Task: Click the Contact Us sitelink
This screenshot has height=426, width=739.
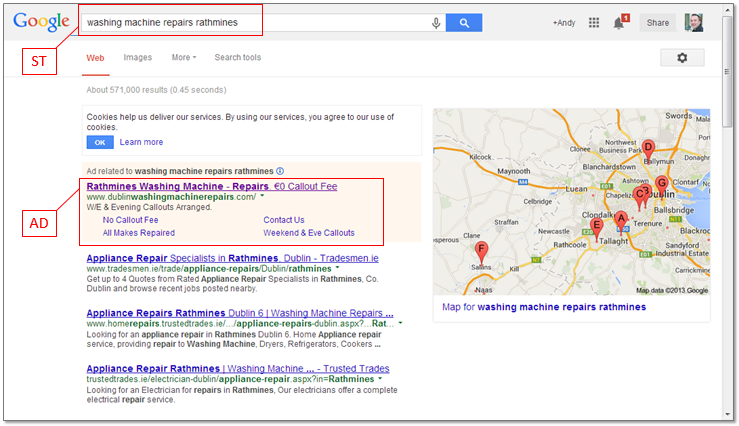Action: [284, 220]
